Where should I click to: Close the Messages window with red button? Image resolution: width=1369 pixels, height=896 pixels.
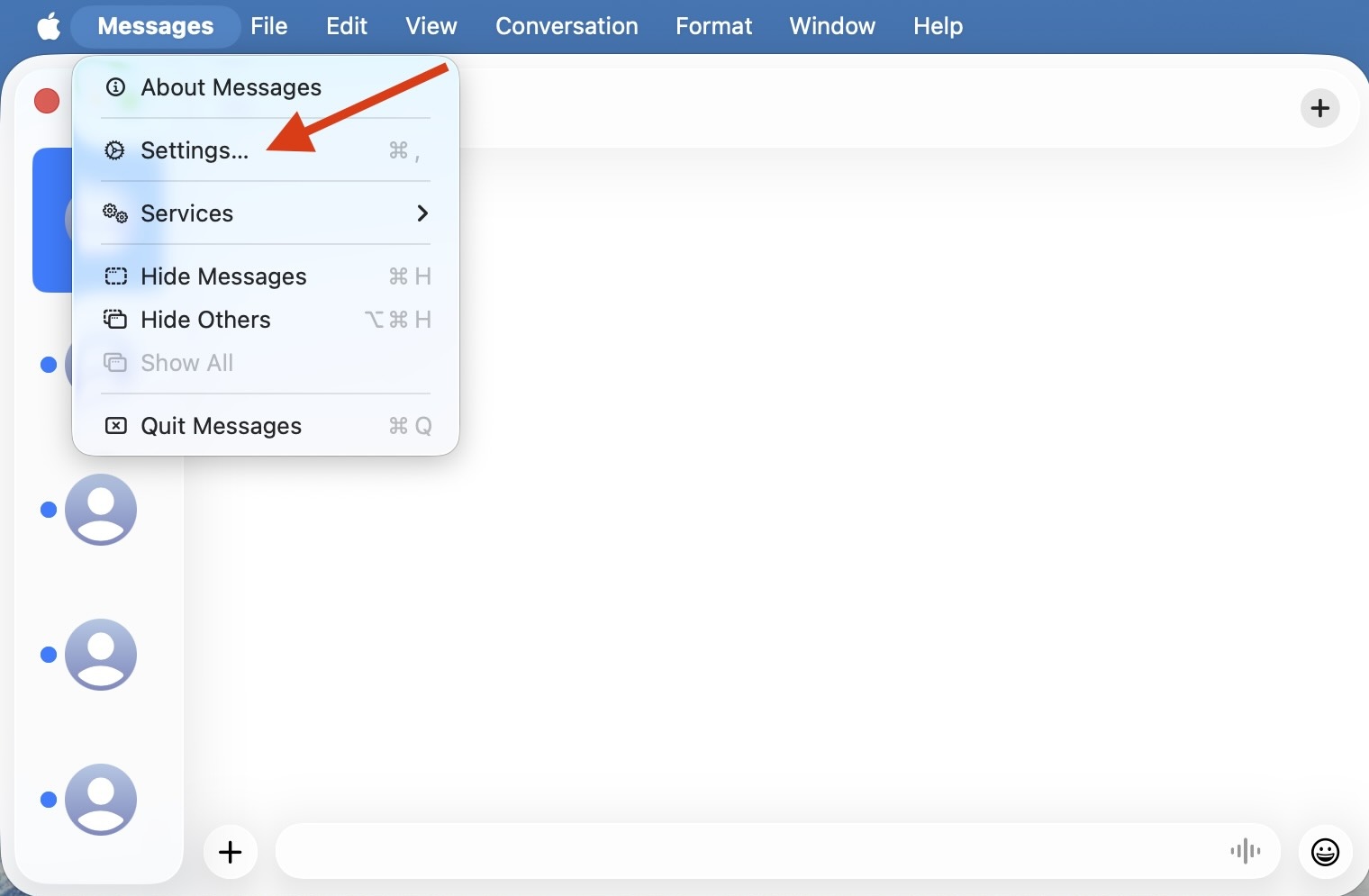47,101
